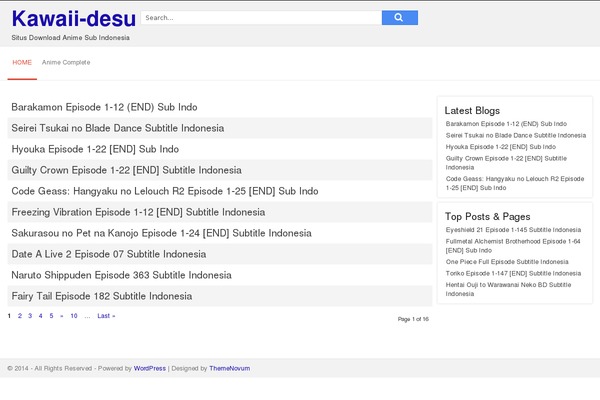Open Guilty Crown Episode 1-22 main post
The width and height of the screenshot is (600, 400).
[126, 170]
